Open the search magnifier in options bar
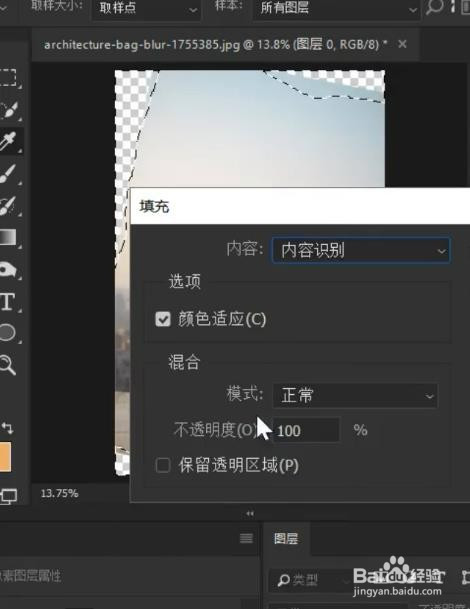 pyautogui.click(x=434, y=7)
